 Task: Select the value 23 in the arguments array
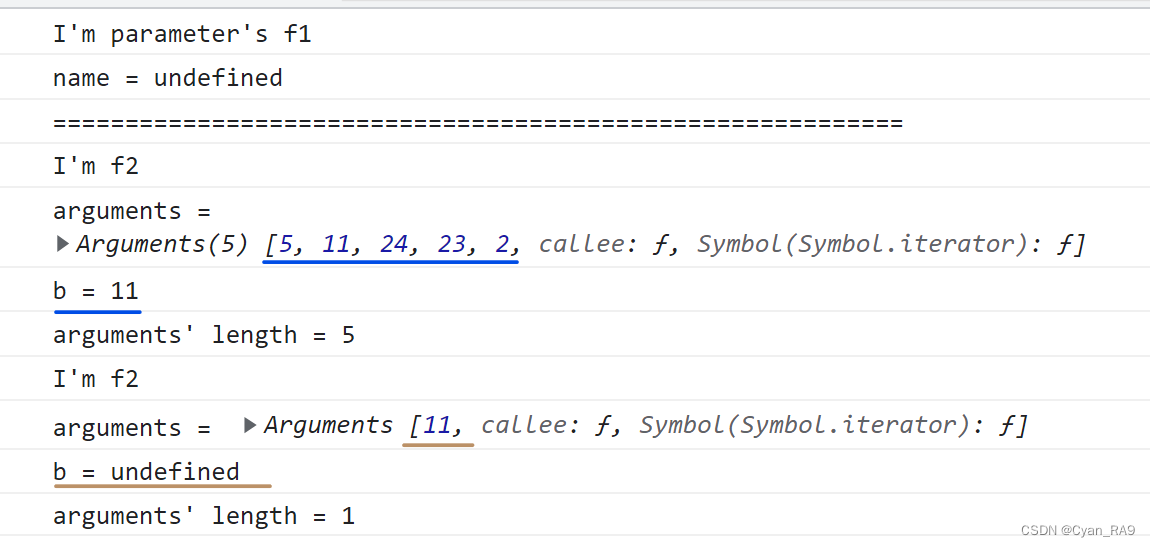click(451, 244)
